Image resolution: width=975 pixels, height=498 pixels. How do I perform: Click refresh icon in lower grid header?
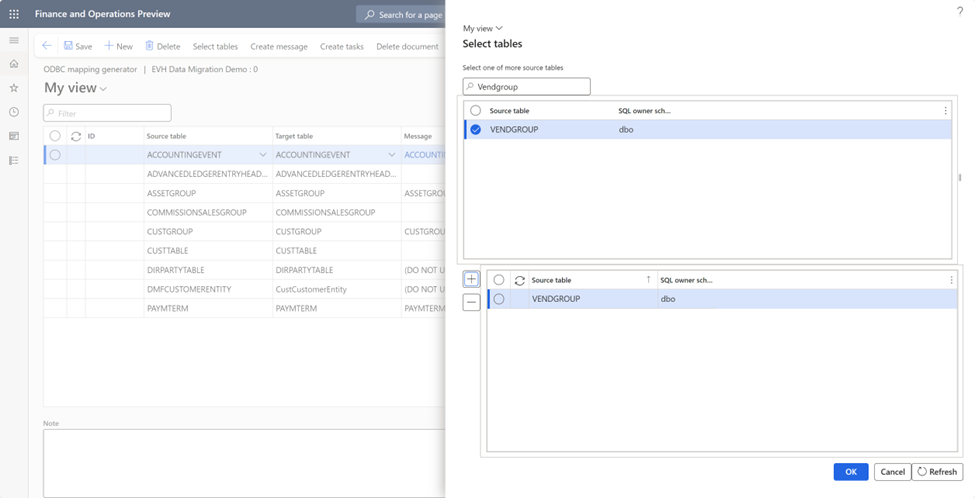click(520, 280)
